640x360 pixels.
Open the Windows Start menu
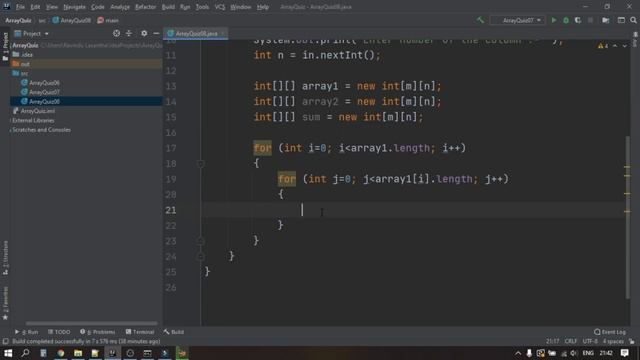point(8,353)
